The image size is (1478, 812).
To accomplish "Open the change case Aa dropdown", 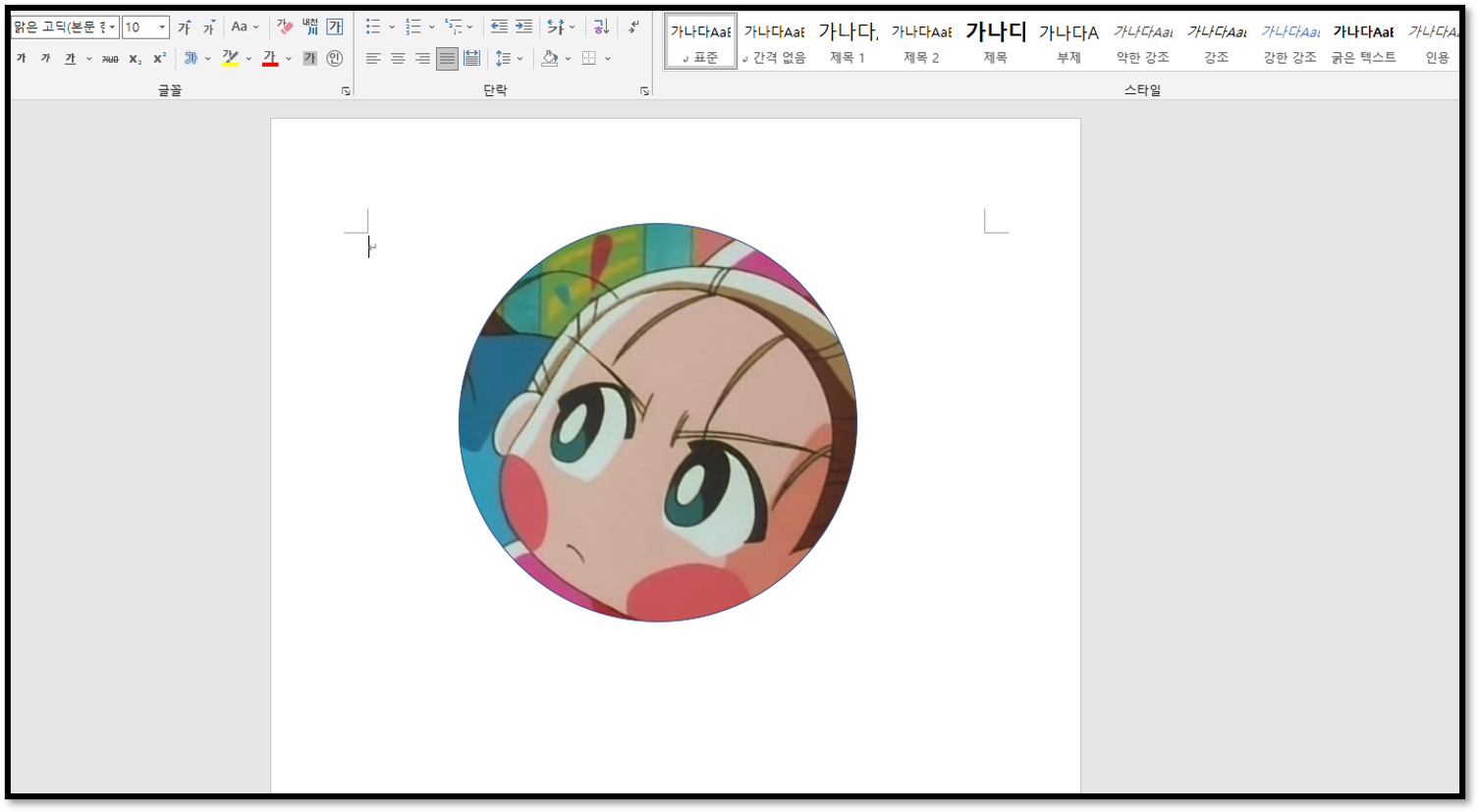I will coord(245,27).
